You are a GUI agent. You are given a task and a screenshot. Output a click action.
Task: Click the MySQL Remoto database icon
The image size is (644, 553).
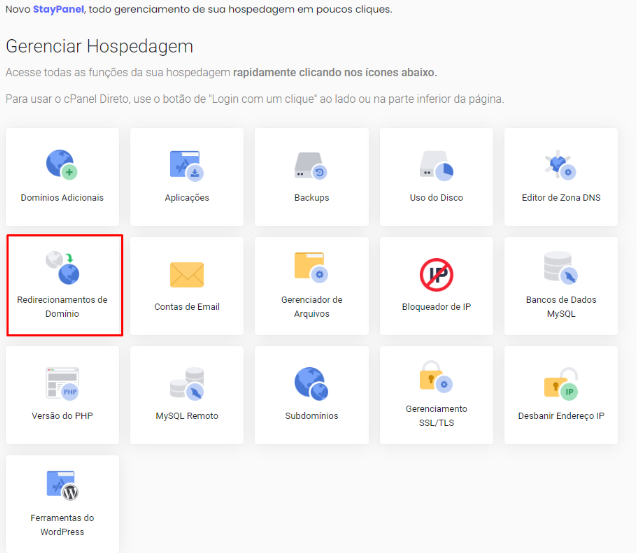click(187, 383)
